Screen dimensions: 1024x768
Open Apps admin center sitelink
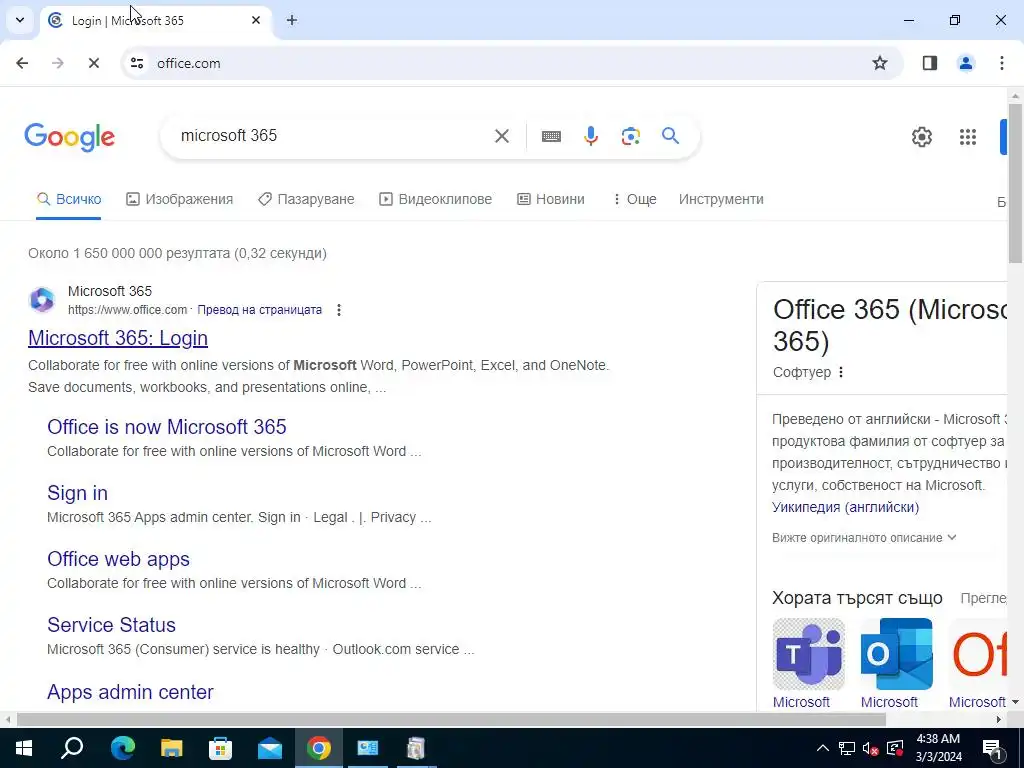pyautogui.click(x=130, y=692)
